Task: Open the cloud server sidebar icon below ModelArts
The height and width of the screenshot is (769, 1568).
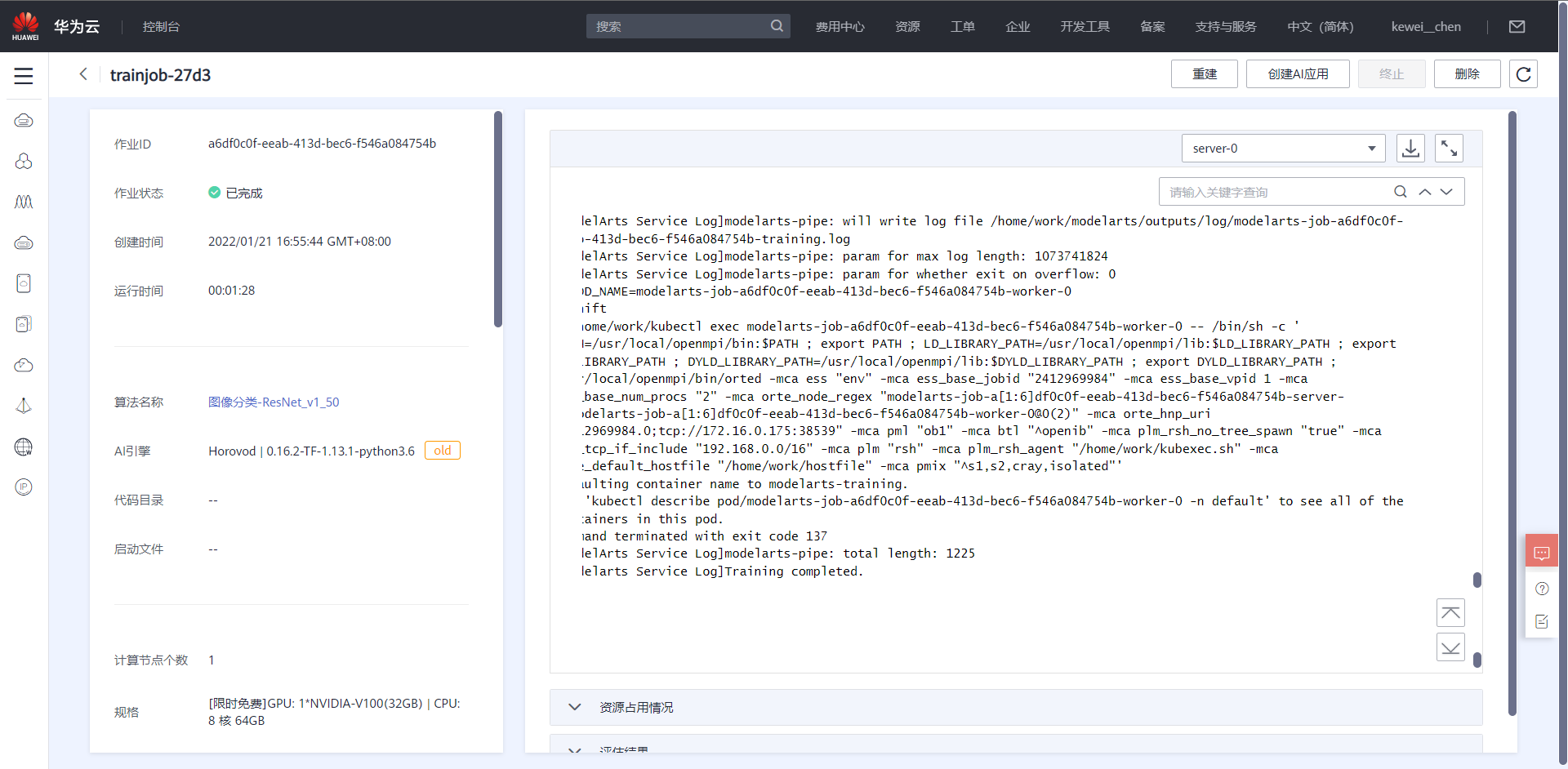Action: (x=24, y=242)
